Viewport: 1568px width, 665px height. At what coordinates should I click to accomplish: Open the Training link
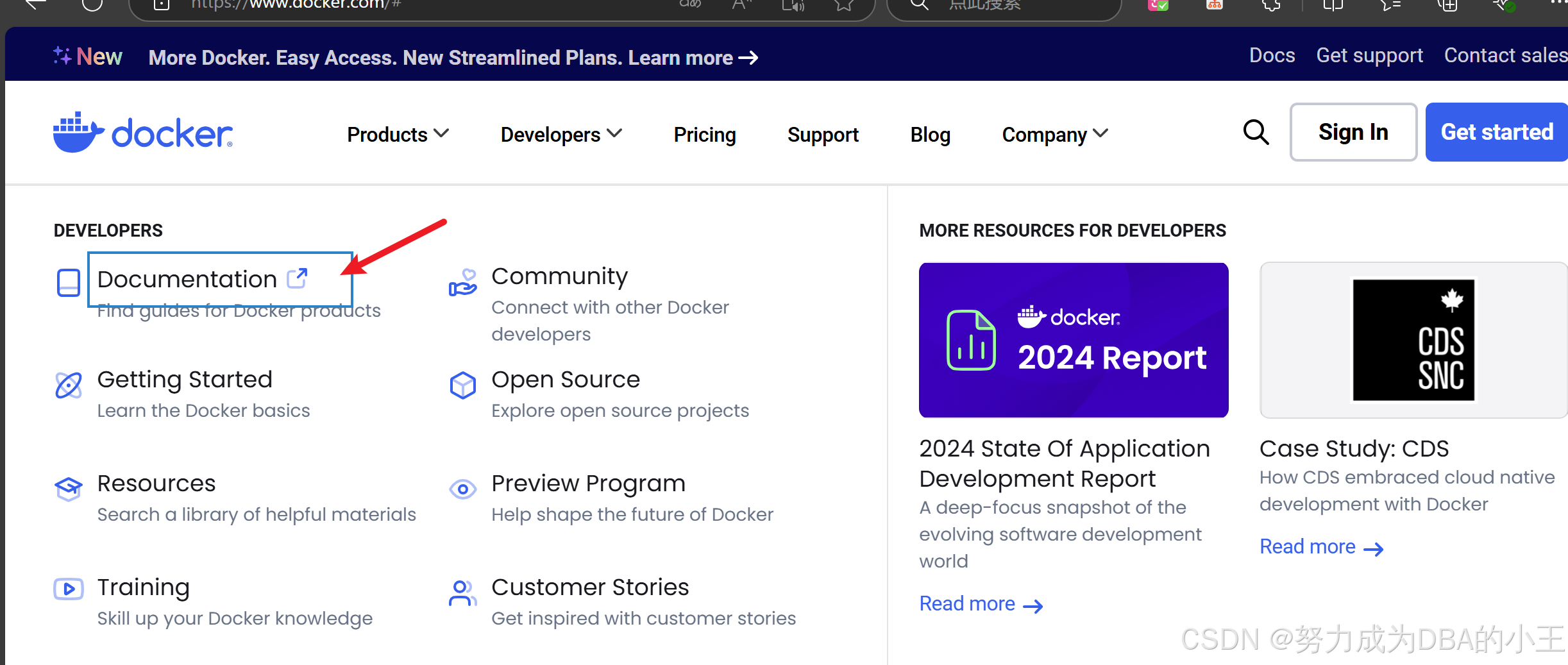[144, 587]
